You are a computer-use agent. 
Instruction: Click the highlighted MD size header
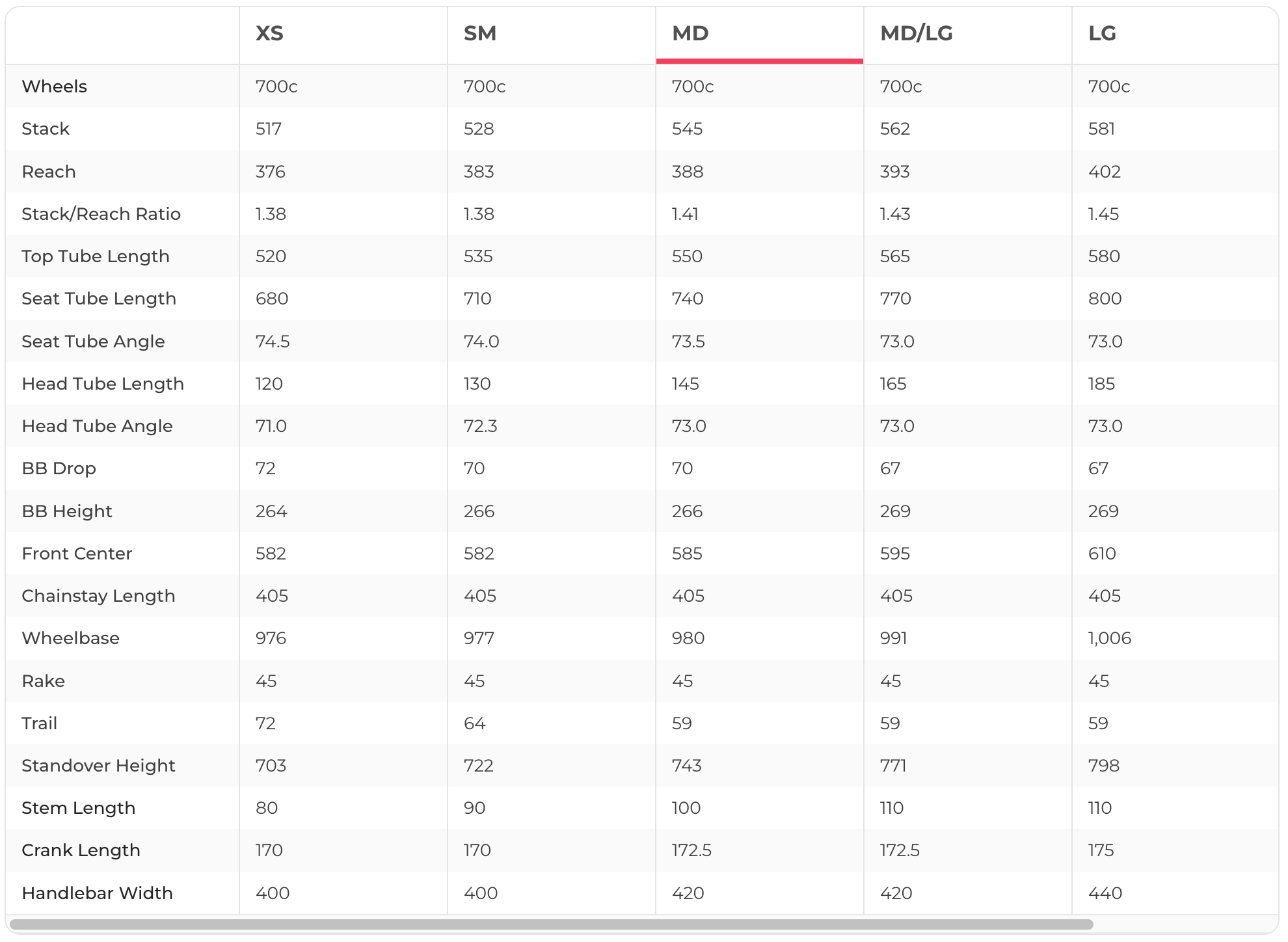(x=690, y=33)
